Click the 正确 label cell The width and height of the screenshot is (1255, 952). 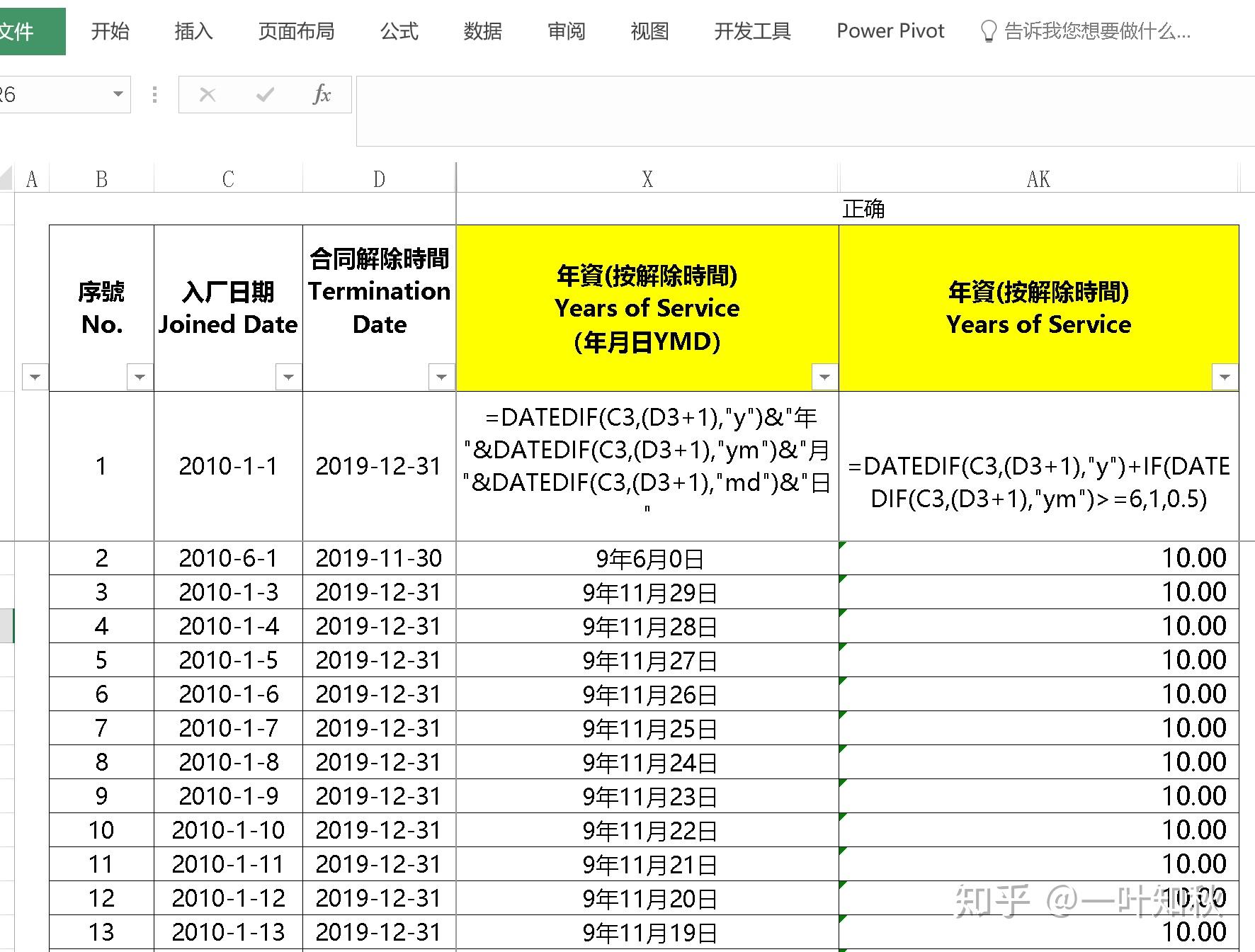pyautogui.click(x=863, y=210)
